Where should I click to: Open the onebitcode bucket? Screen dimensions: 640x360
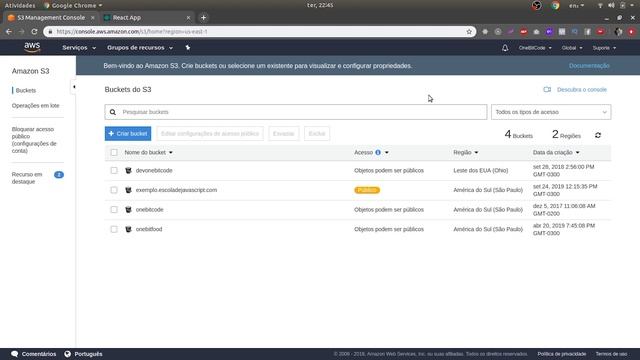coord(149,209)
